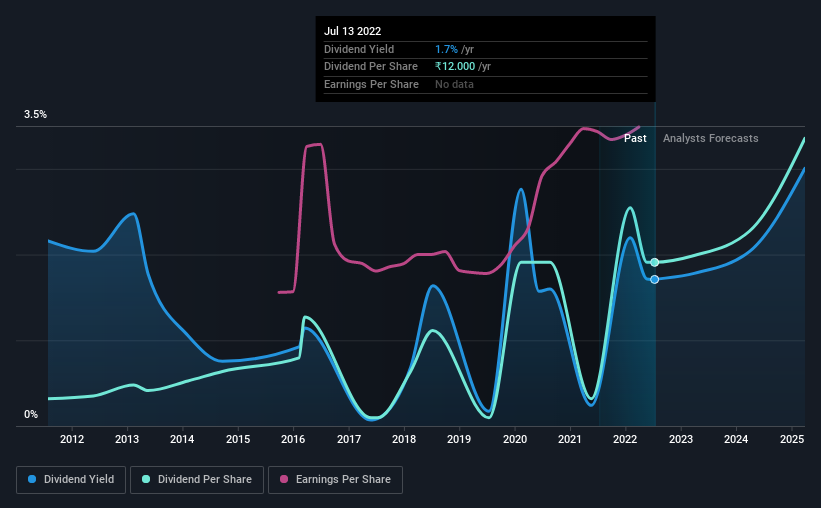Click the pink Earnings Per Share legend dot

284,479
